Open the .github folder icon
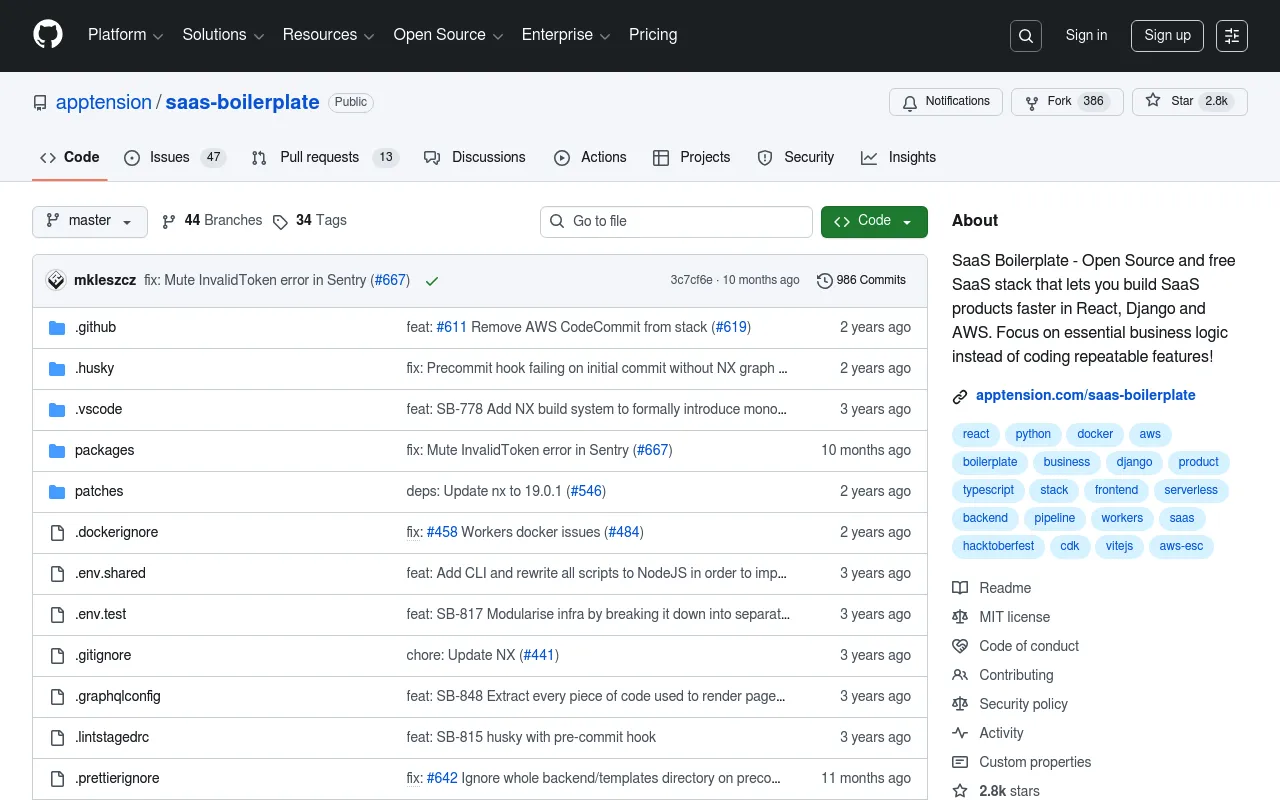 pyautogui.click(x=57, y=327)
